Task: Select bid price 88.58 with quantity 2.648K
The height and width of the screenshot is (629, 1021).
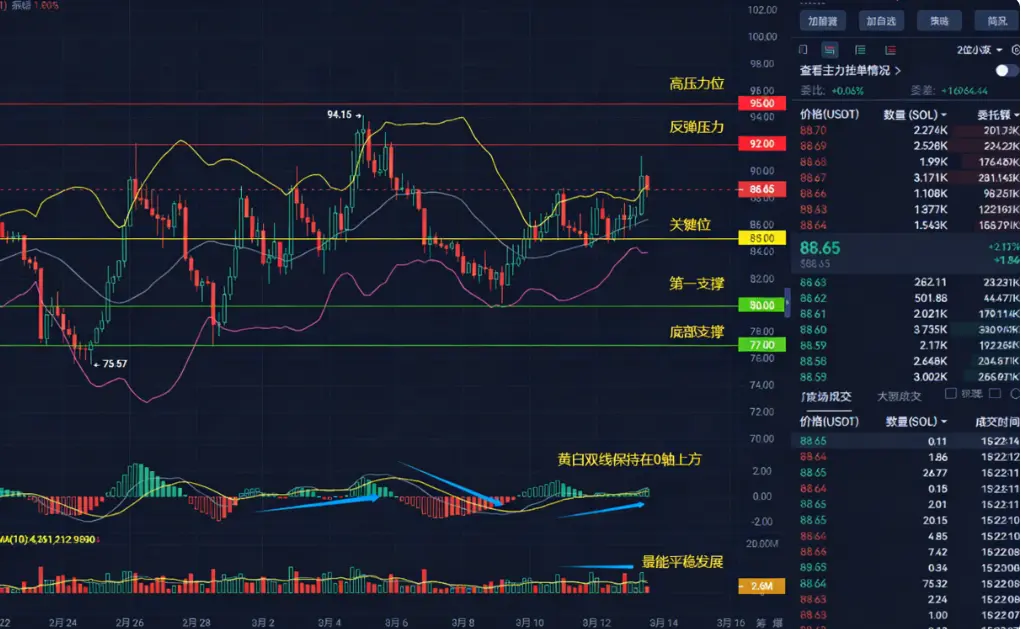Action: pos(813,361)
